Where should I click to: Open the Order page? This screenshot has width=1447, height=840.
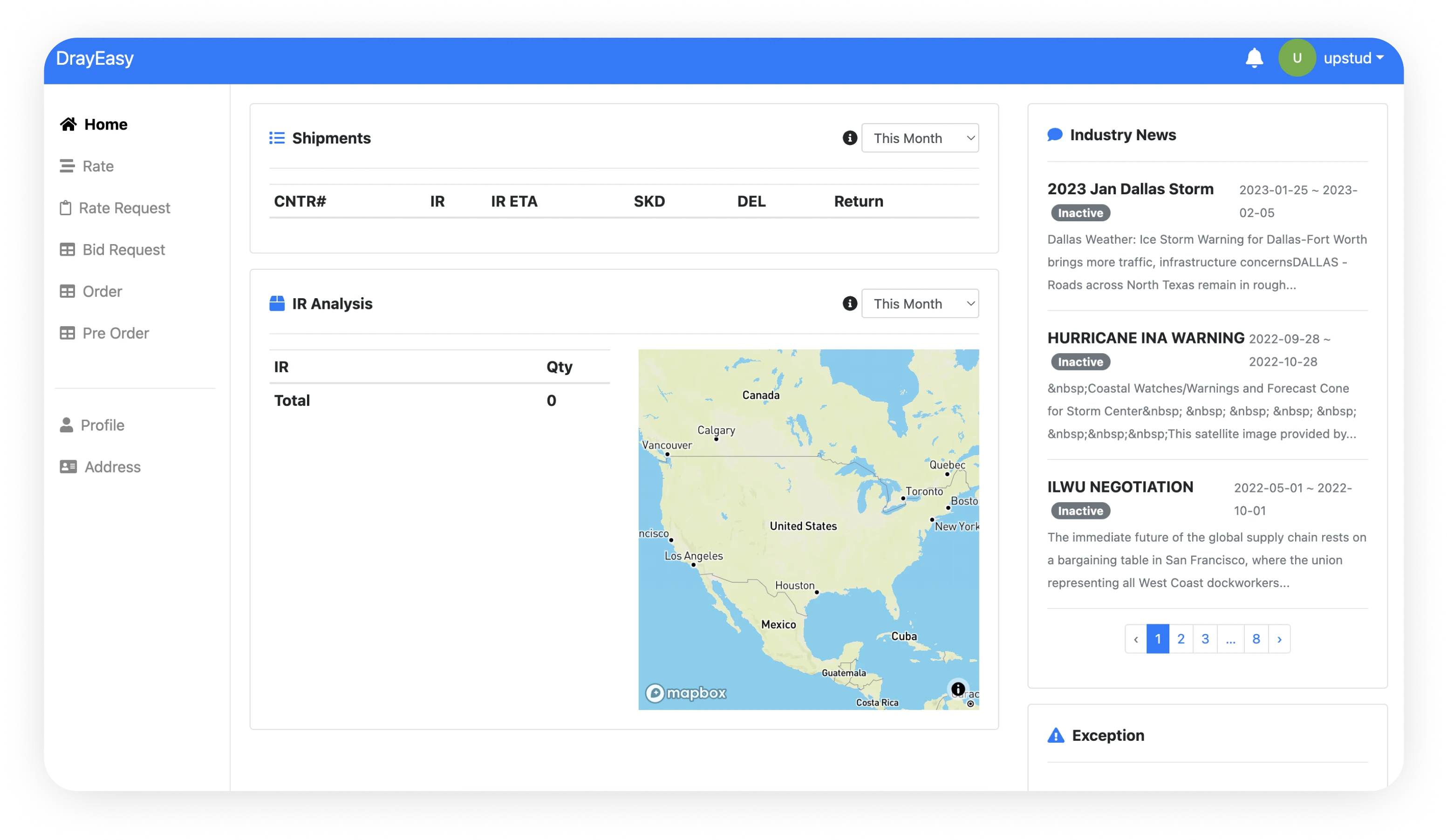click(91, 291)
